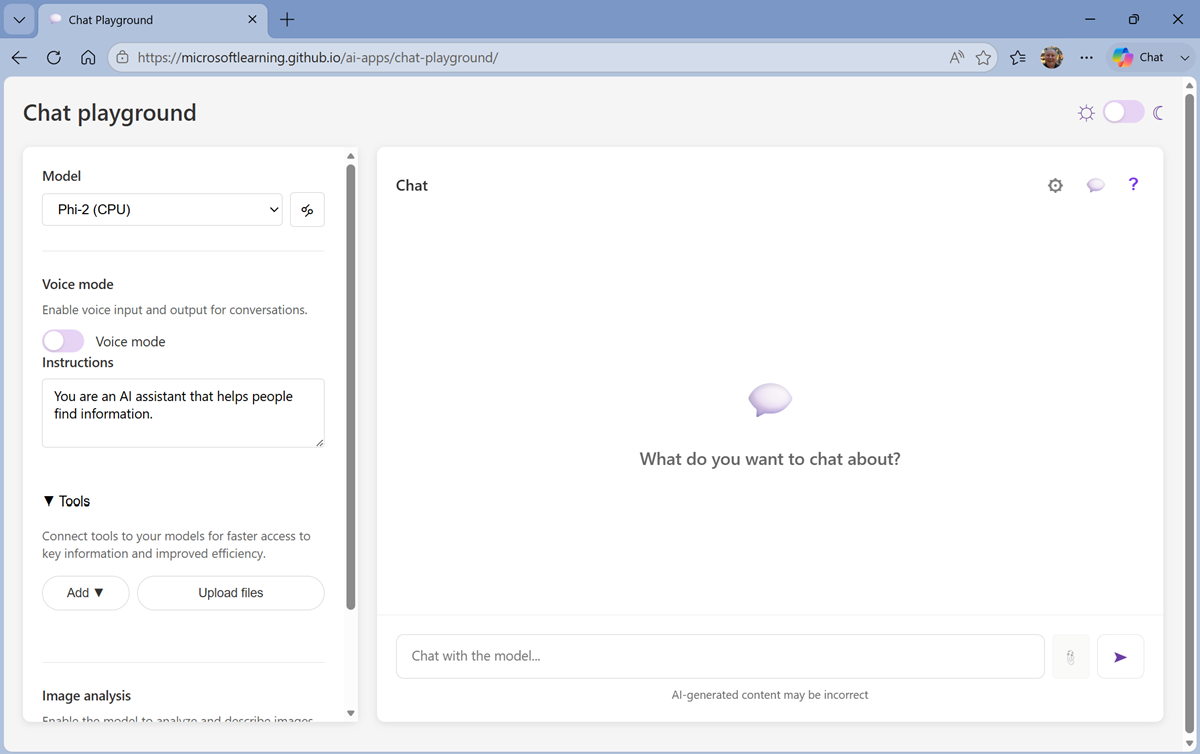Viewport: 1200px width, 754px height.
Task: Click the Chat playground page title
Action: pyautogui.click(x=110, y=113)
